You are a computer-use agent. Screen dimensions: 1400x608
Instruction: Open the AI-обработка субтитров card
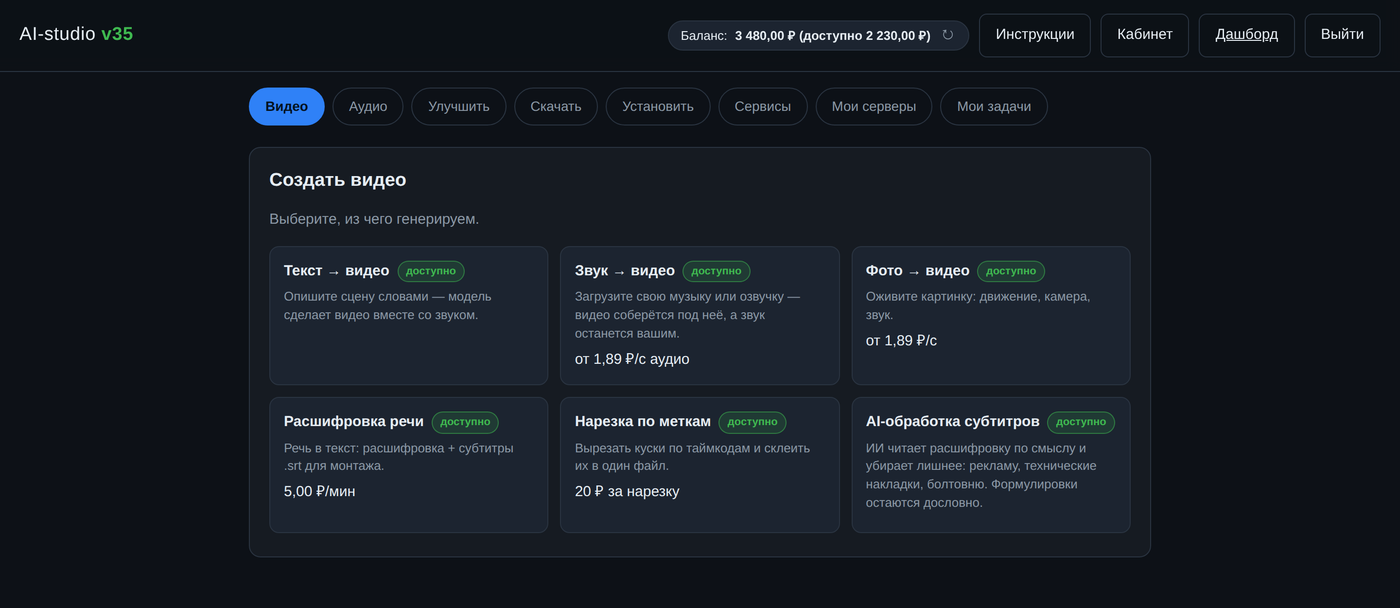[x=991, y=465]
